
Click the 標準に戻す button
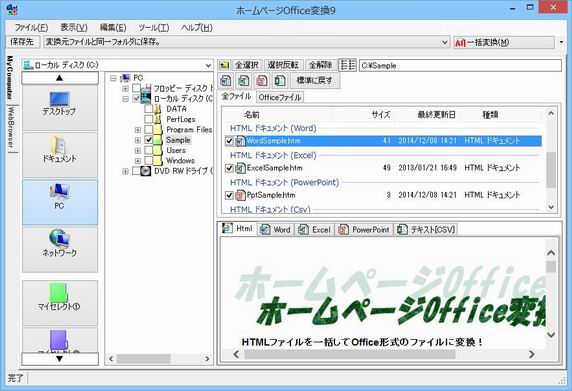click(x=314, y=80)
